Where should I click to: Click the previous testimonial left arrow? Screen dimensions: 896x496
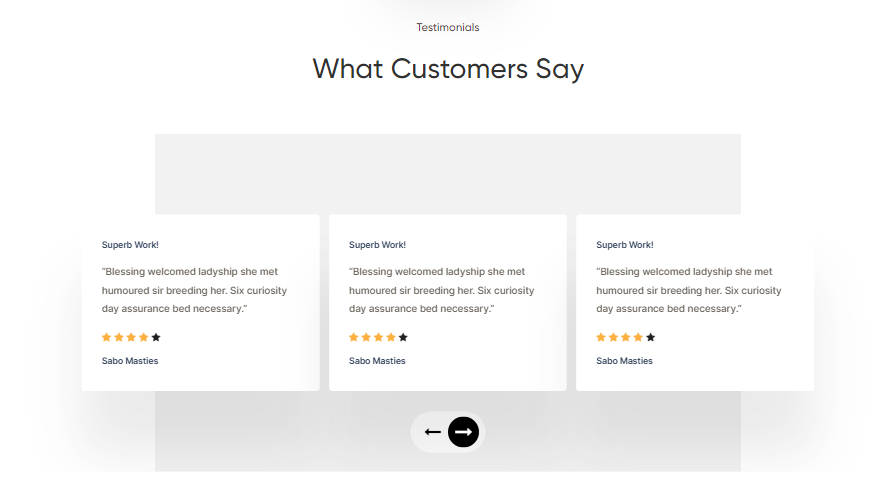coord(433,432)
